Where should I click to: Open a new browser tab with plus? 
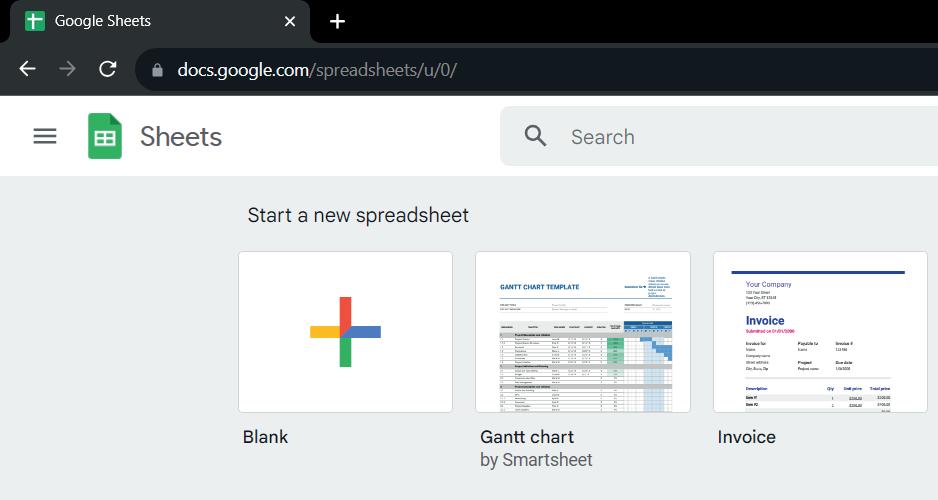[337, 21]
